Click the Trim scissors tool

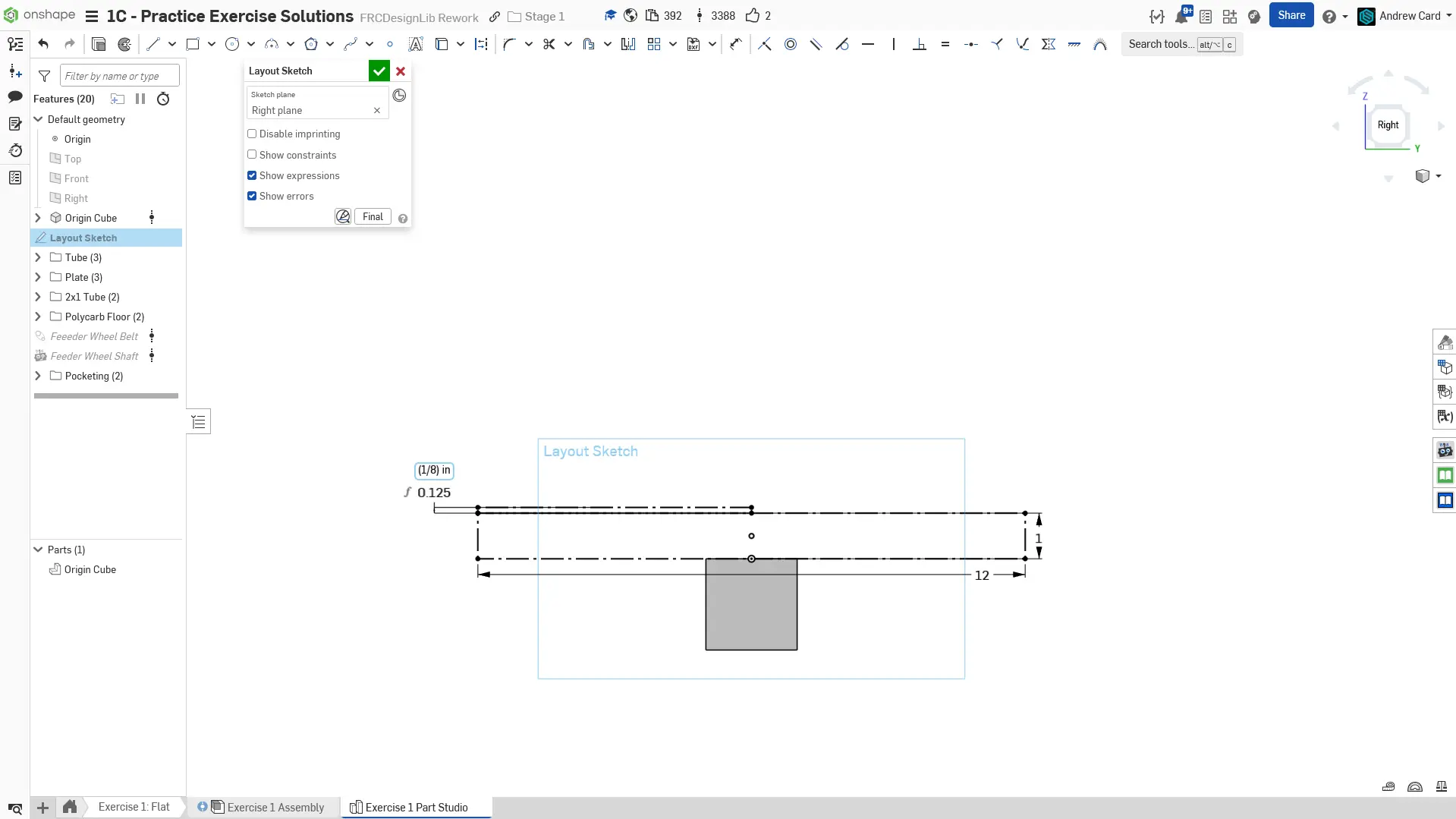pos(549,44)
